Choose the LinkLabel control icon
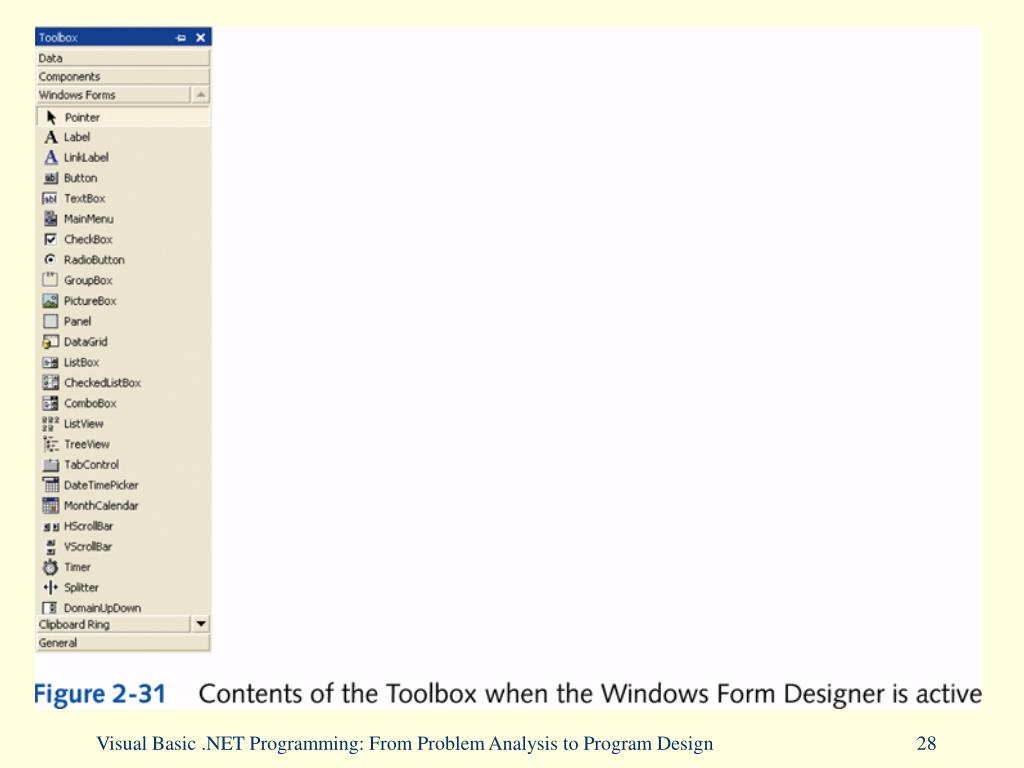Image resolution: width=1024 pixels, height=768 pixels. (x=51, y=157)
